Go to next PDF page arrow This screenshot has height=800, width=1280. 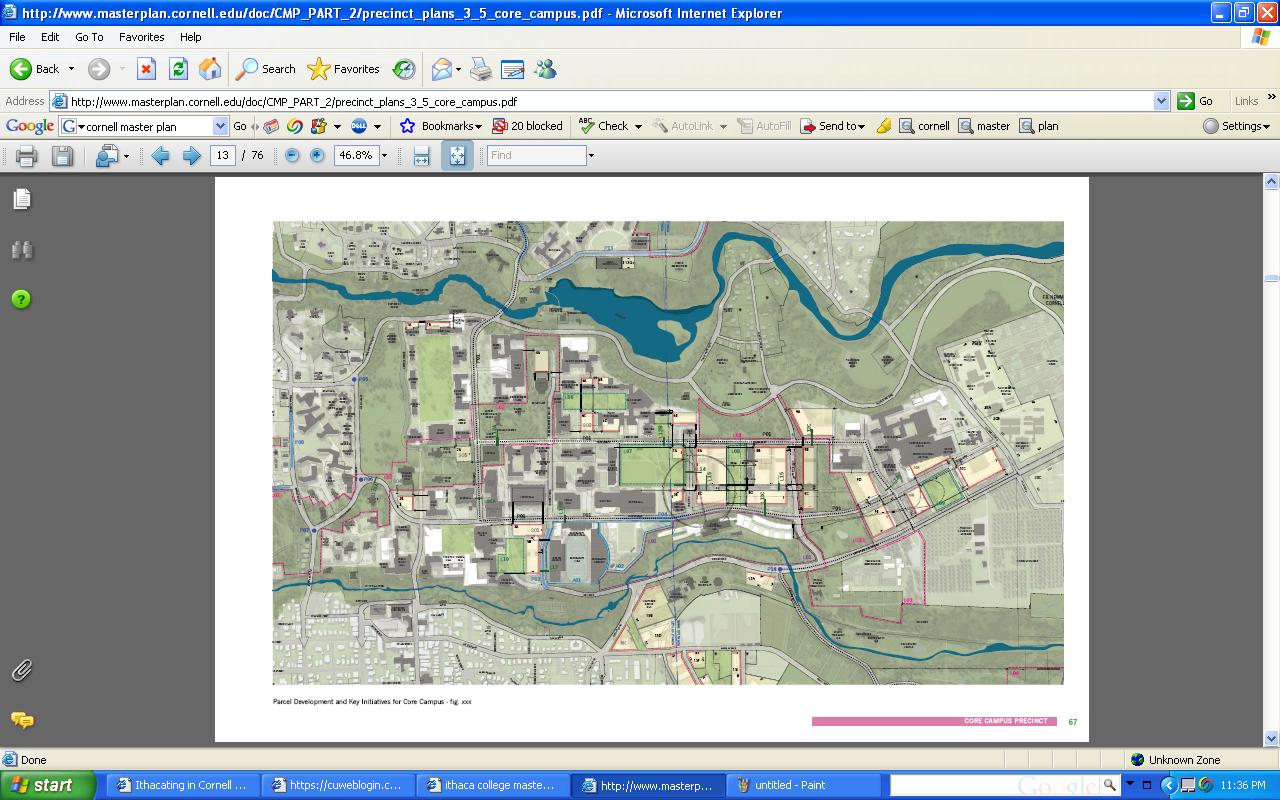click(192, 156)
